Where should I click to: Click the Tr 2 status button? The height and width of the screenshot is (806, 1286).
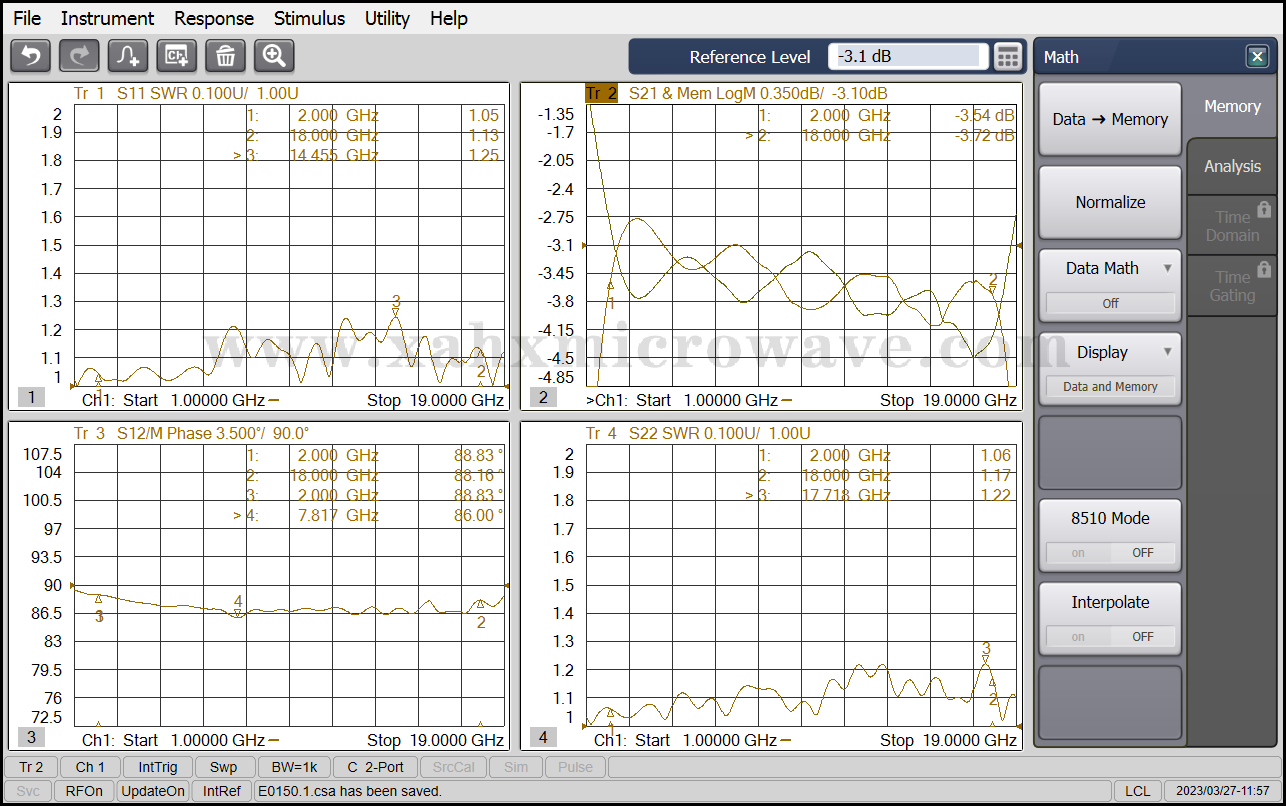click(31, 767)
